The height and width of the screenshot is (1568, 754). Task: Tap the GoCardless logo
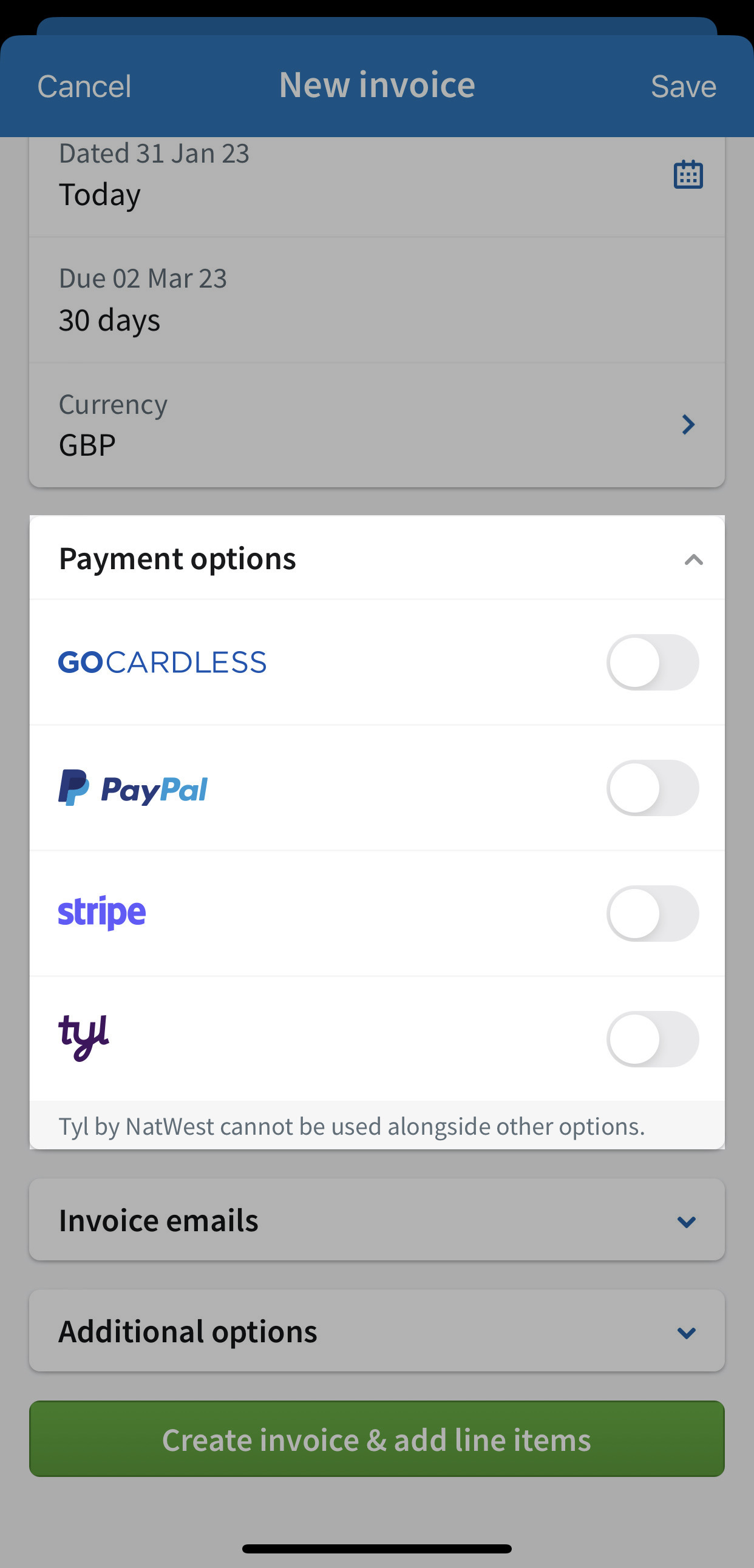click(x=162, y=662)
